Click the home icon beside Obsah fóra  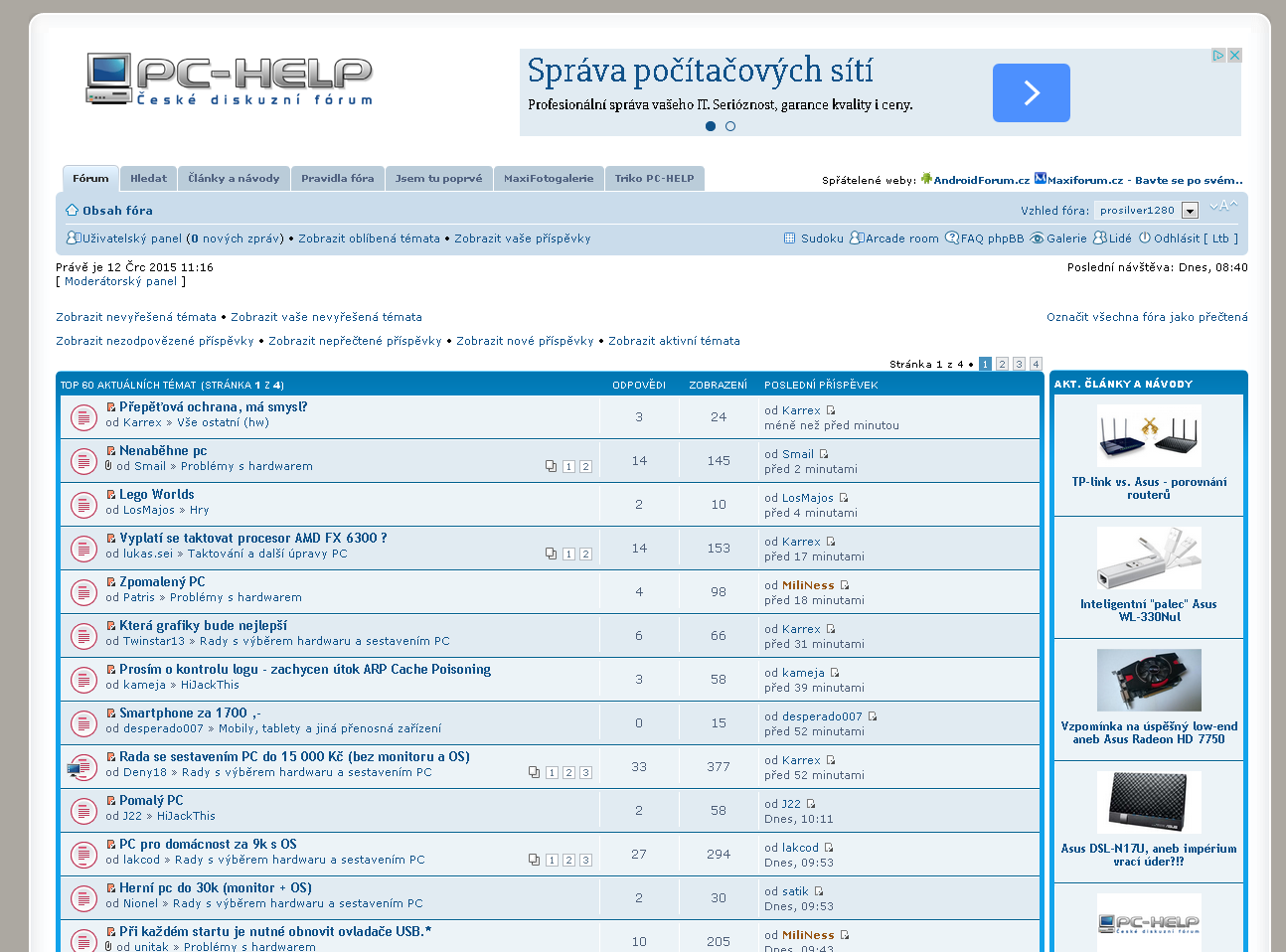[x=72, y=211]
